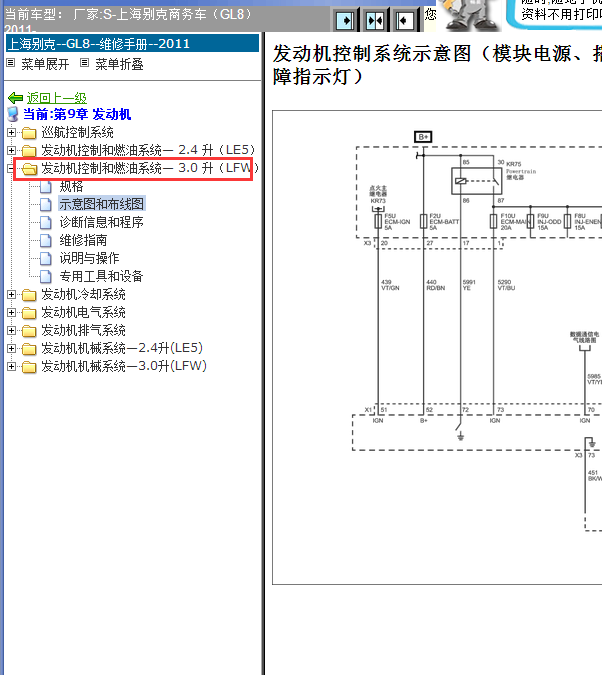Click the 菜单展开 square icon
This screenshot has width=602, height=675.
point(11,63)
